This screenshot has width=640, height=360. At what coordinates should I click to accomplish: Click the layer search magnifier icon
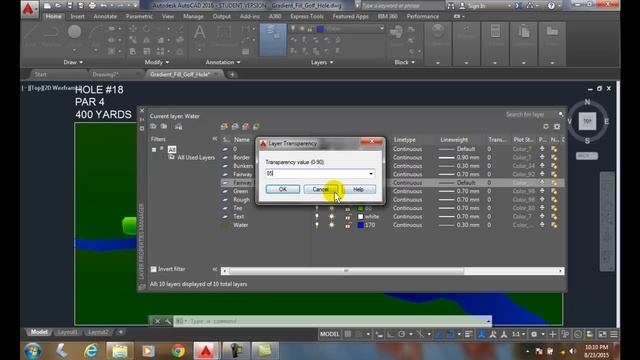point(561,115)
